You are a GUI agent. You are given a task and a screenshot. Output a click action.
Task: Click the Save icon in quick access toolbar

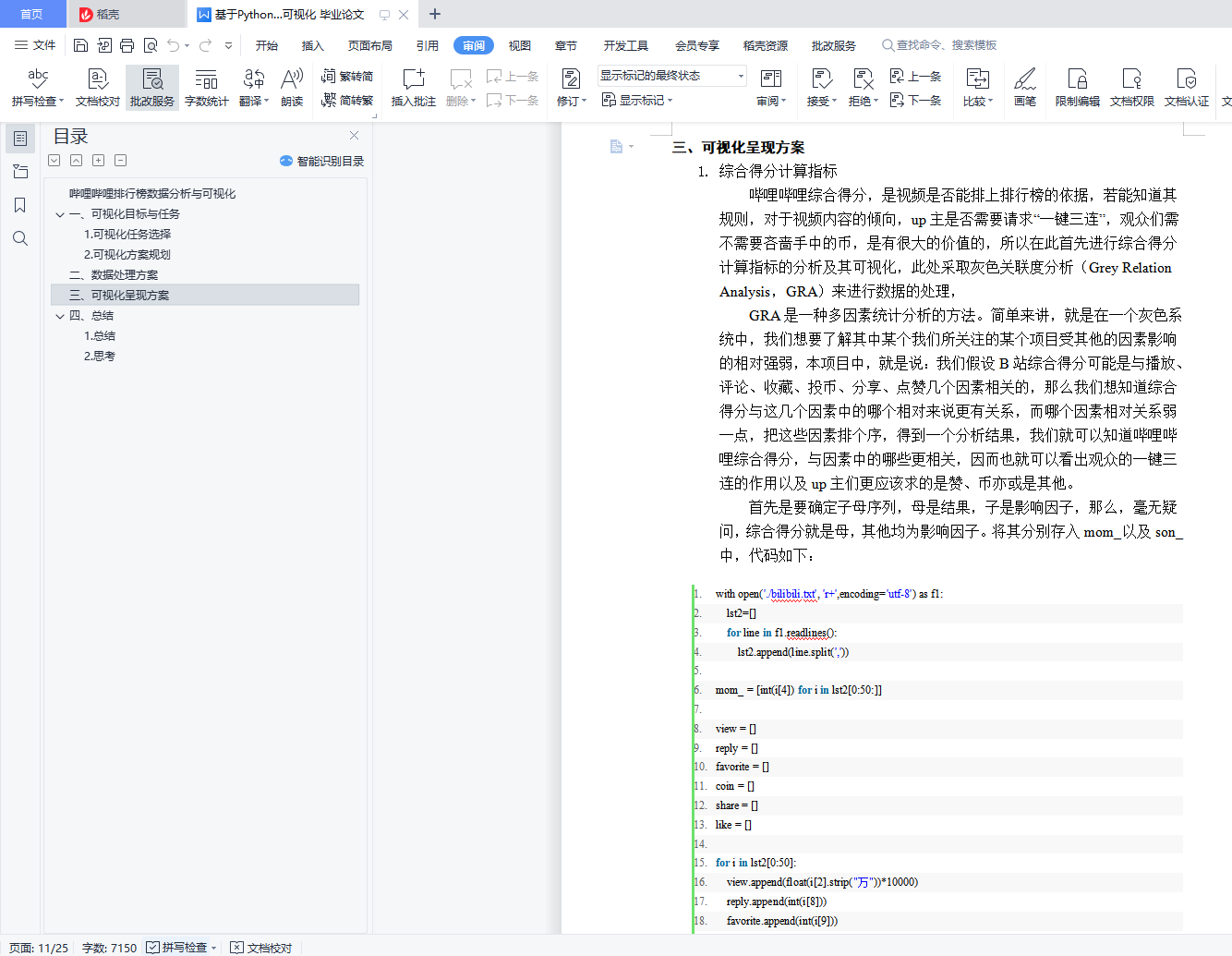(81, 45)
